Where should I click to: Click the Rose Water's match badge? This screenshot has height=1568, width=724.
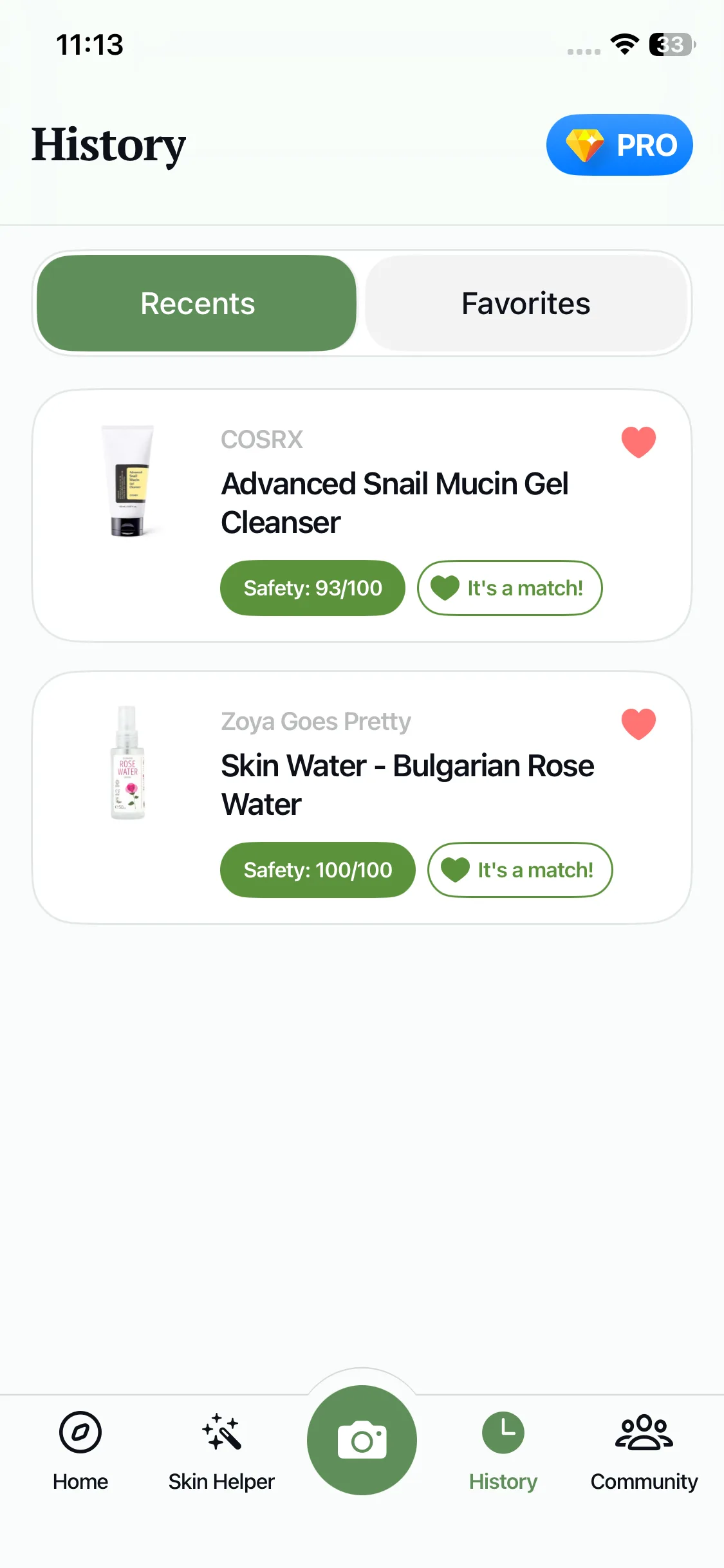coord(520,870)
